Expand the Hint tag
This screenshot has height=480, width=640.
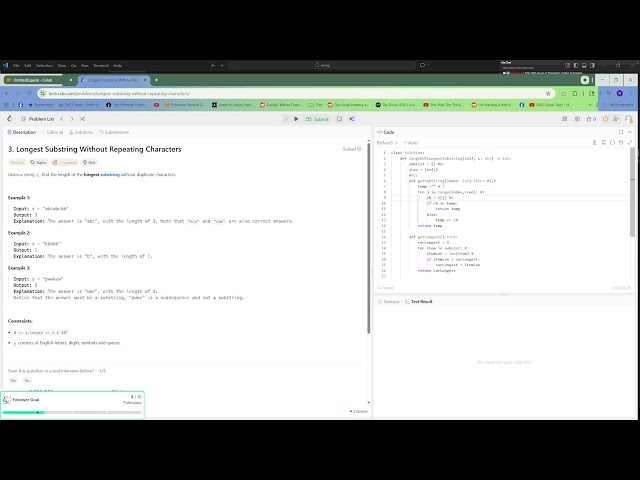point(89,162)
